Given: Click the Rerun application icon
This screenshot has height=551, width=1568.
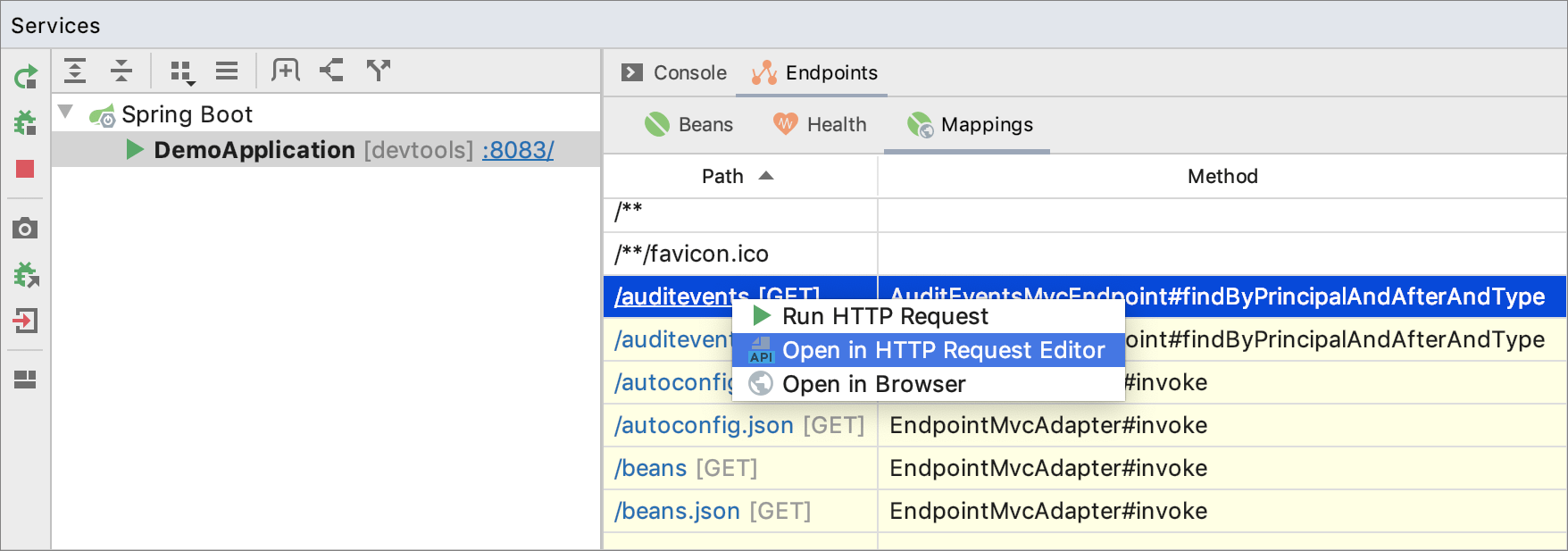Looking at the screenshot, I should click(25, 77).
